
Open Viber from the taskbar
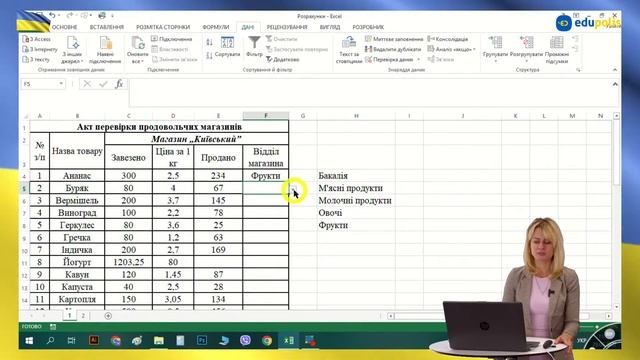[x=245, y=340]
